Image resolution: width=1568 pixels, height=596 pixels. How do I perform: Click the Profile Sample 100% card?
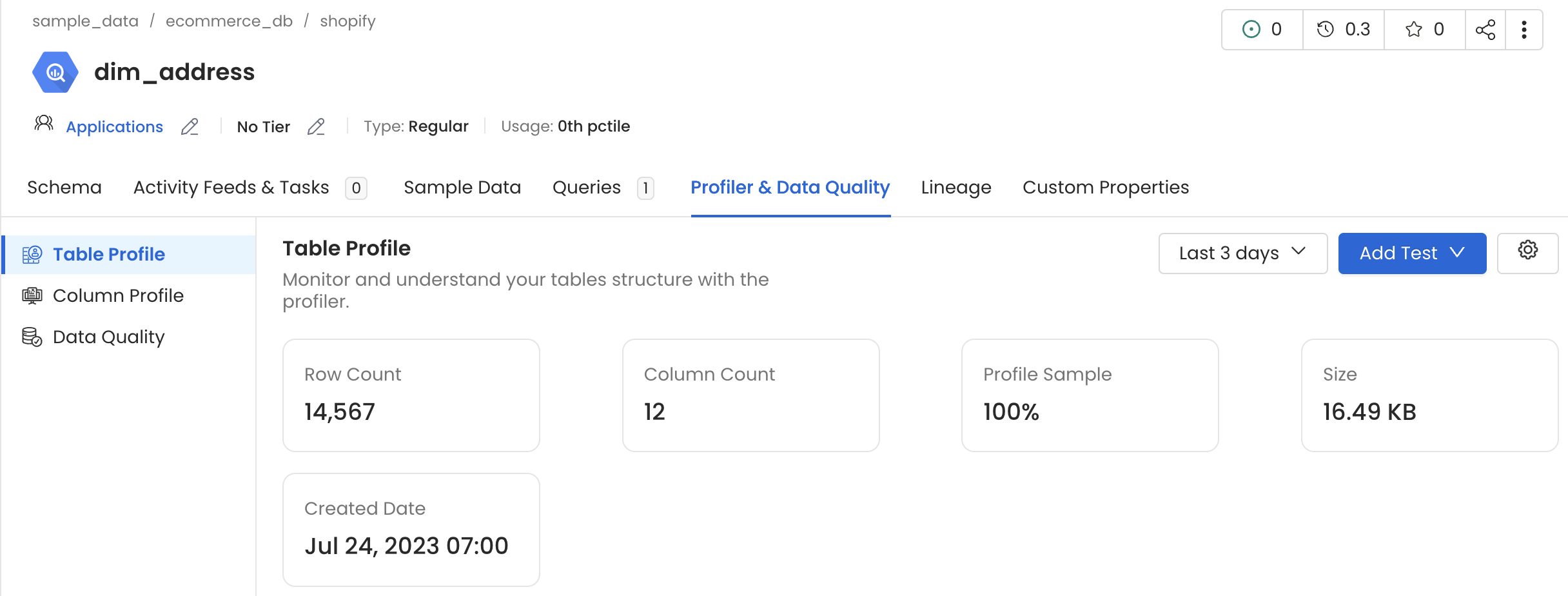[1089, 395]
